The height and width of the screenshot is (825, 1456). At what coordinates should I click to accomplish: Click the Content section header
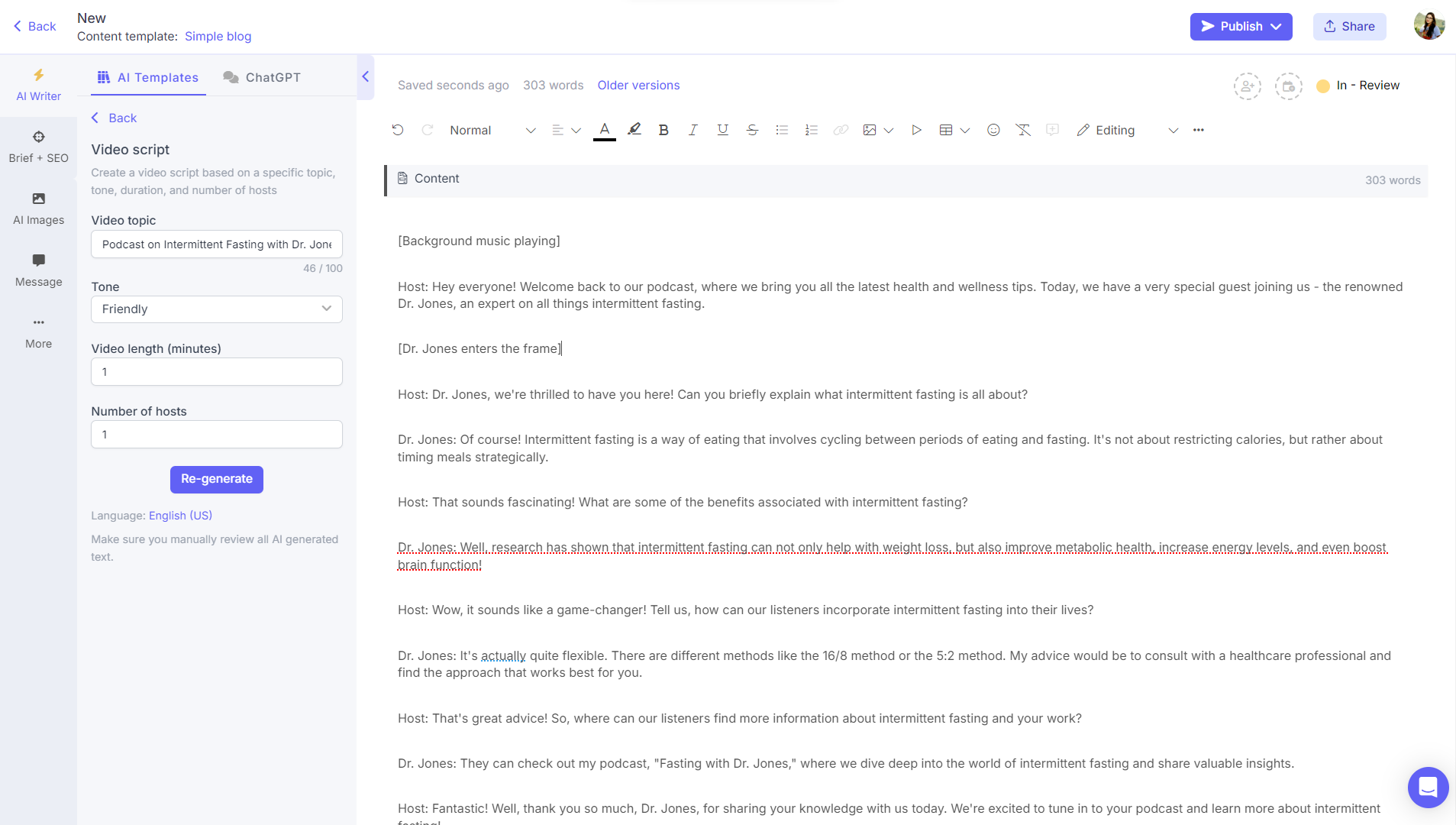pos(906,180)
